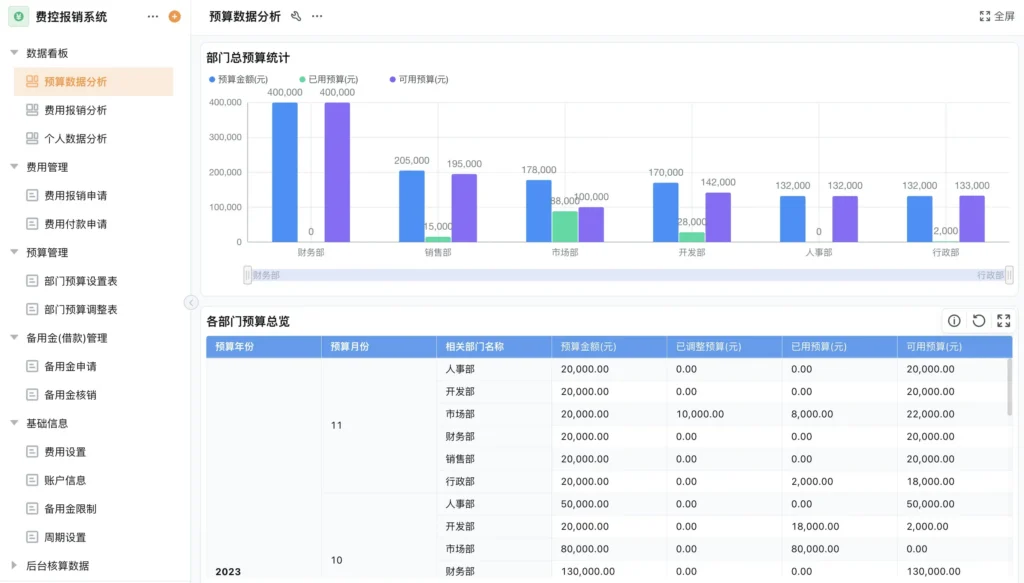Toggle 可用预算(元) legend series
The width and height of the screenshot is (1024, 583).
(418, 79)
